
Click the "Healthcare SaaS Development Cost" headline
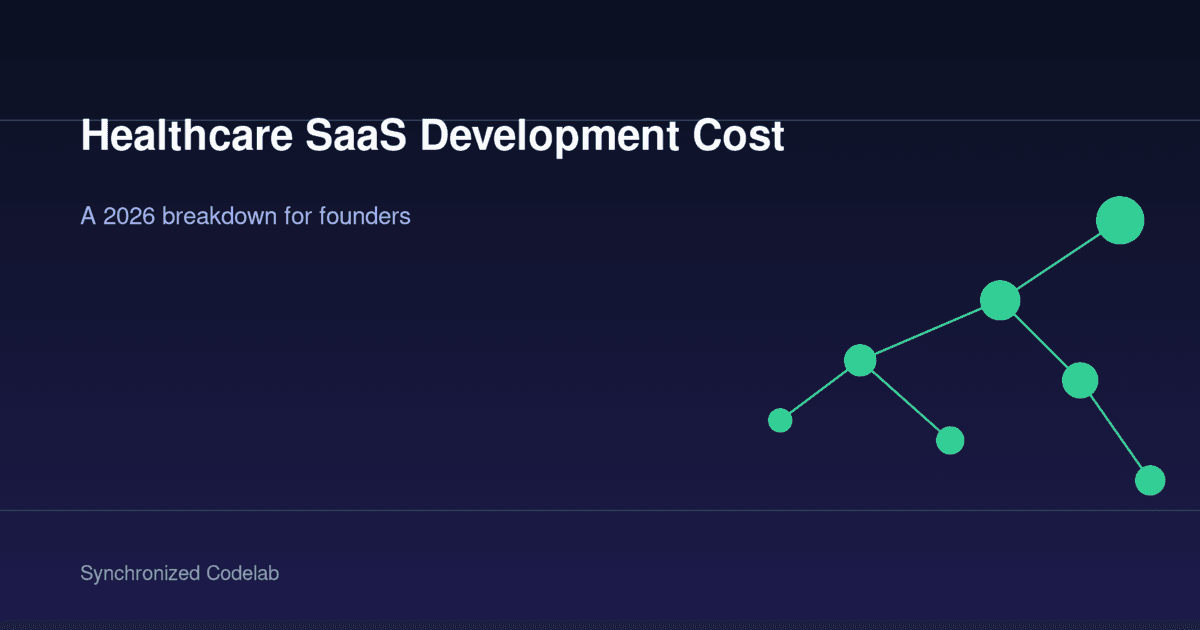tap(432, 137)
